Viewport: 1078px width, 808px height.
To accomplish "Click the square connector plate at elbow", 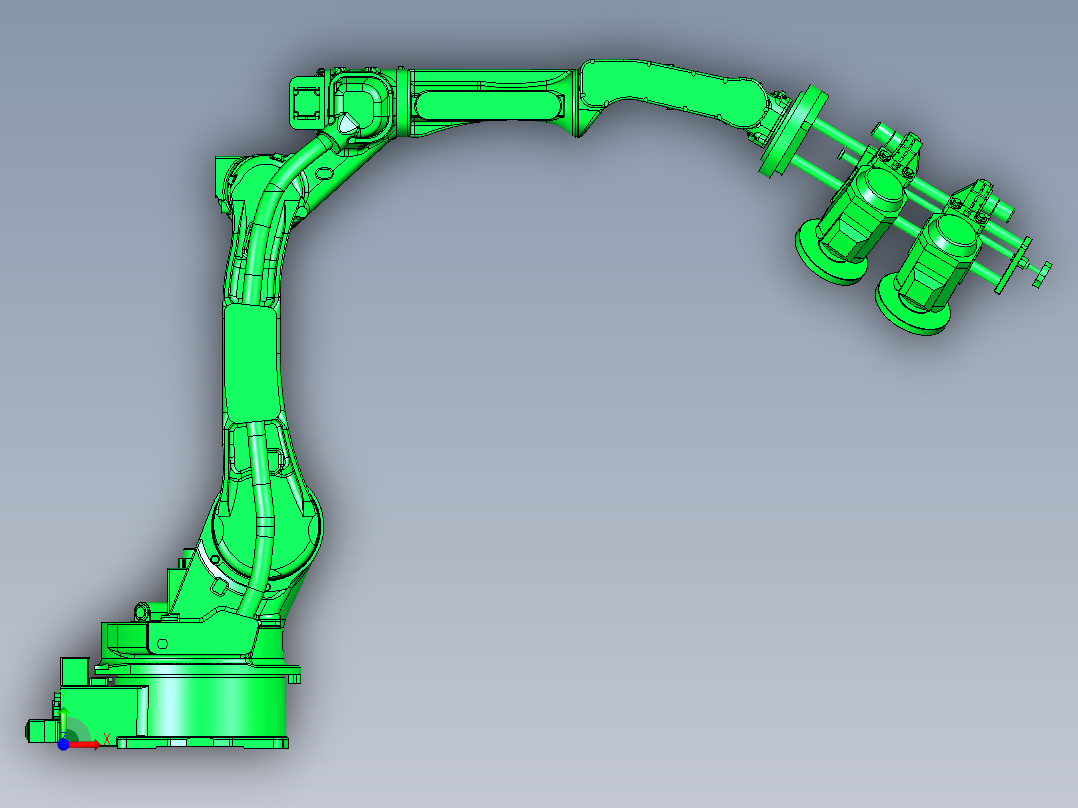I will pos(305,102).
